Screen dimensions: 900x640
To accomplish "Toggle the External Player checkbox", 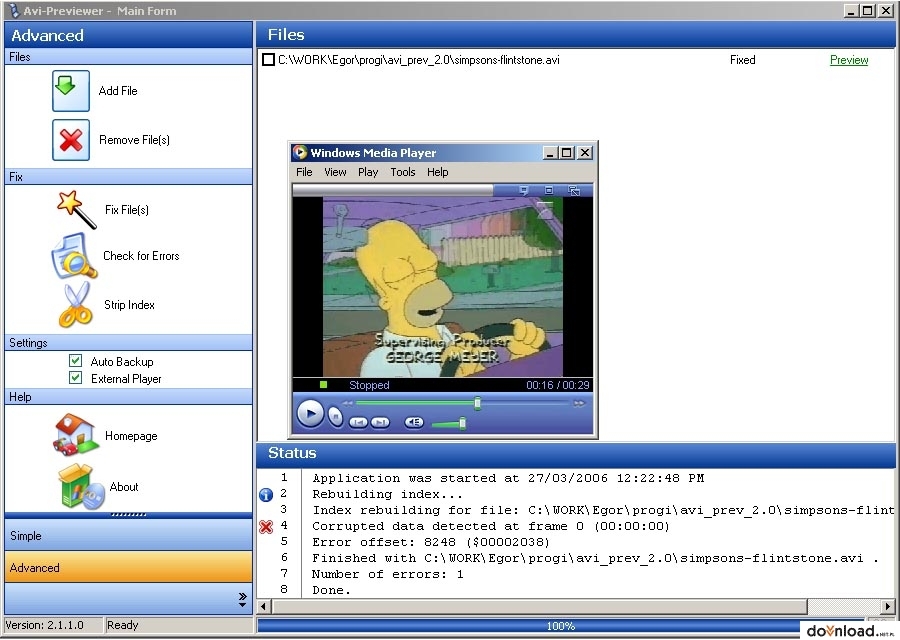I will coord(75,378).
